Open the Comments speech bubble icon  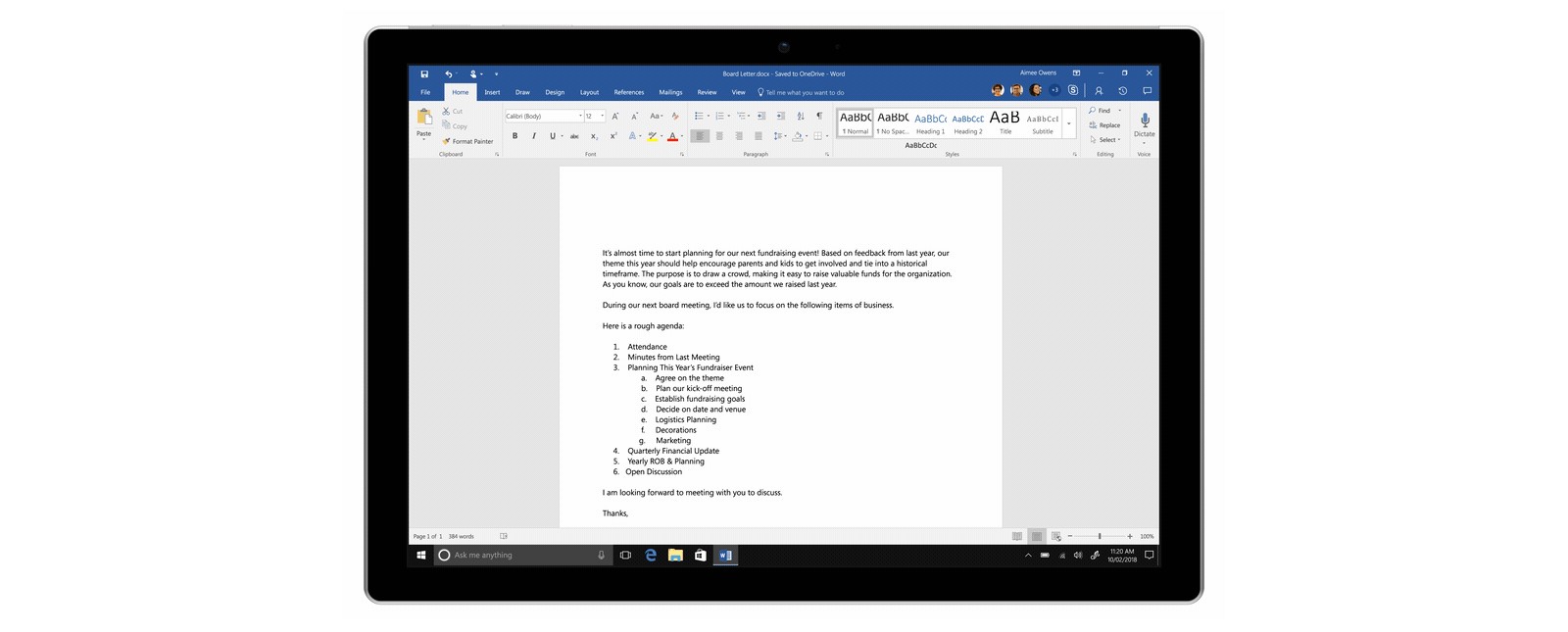[x=1147, y=91]
